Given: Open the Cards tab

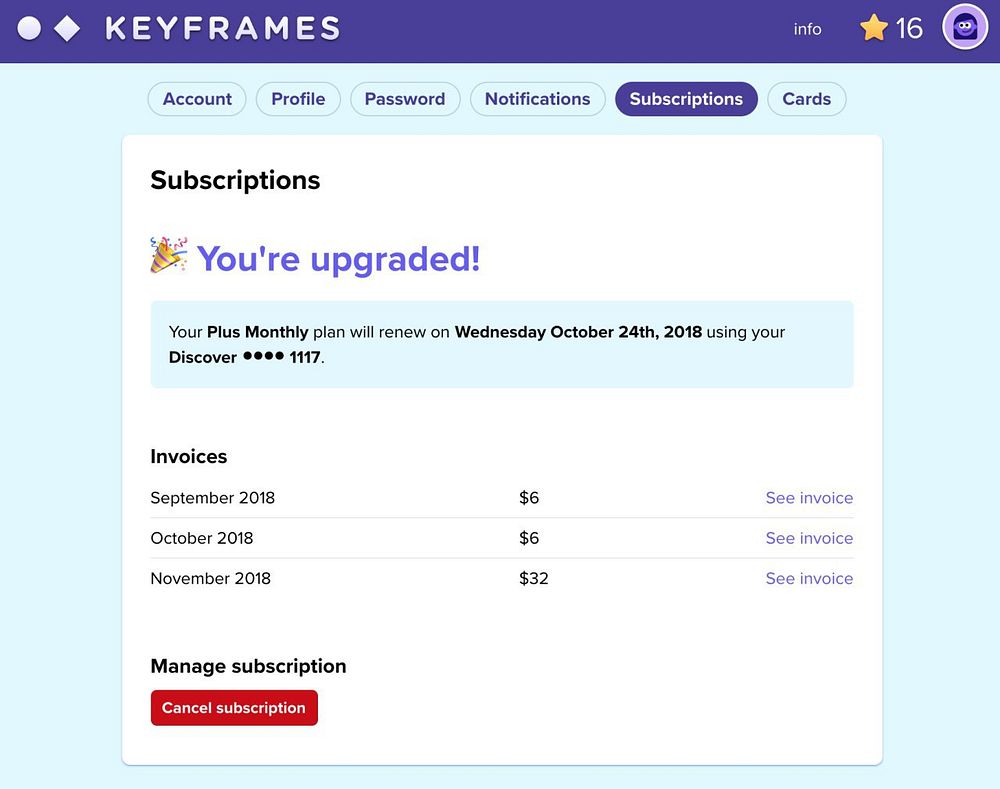Looking at the screenshot, I should [x=807, y=99].
